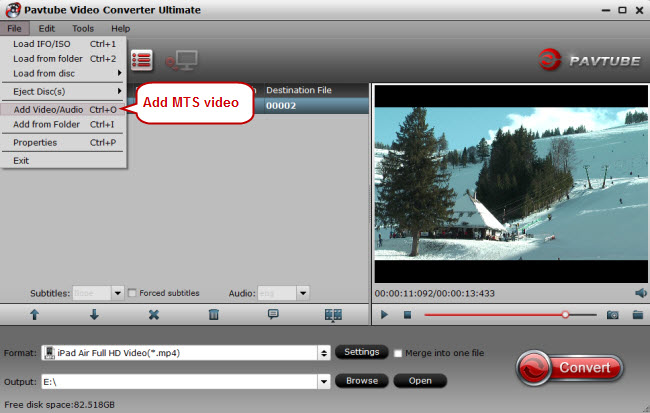Stop the preview playback
Screen dimensions: 650x413
tap(407, 315)
